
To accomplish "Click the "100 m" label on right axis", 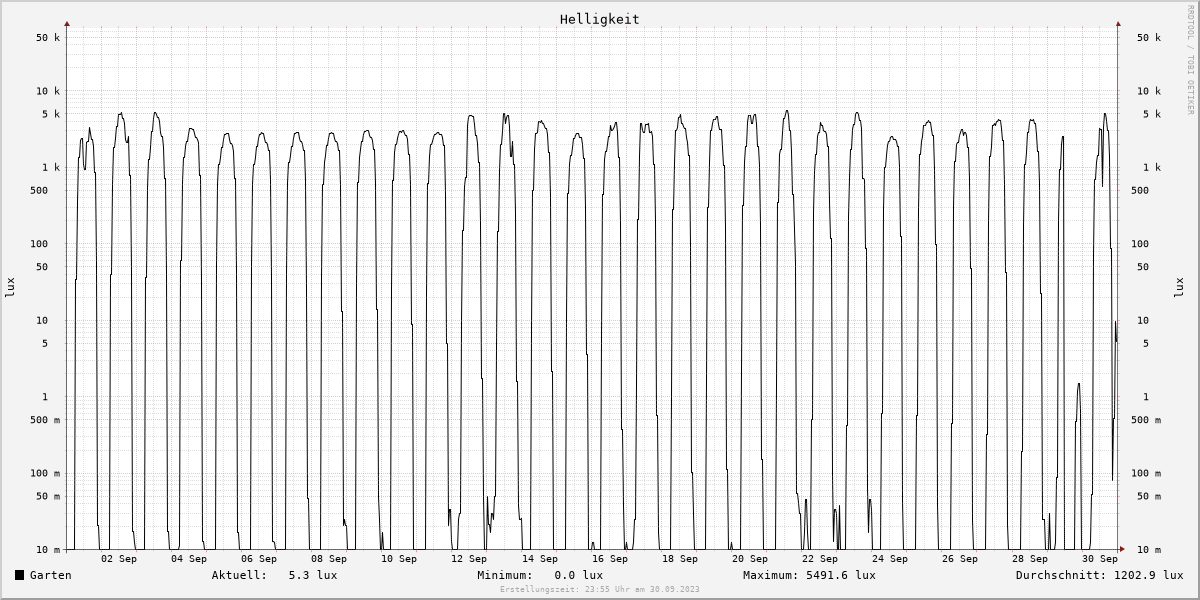I will [x=1146, y=474].
